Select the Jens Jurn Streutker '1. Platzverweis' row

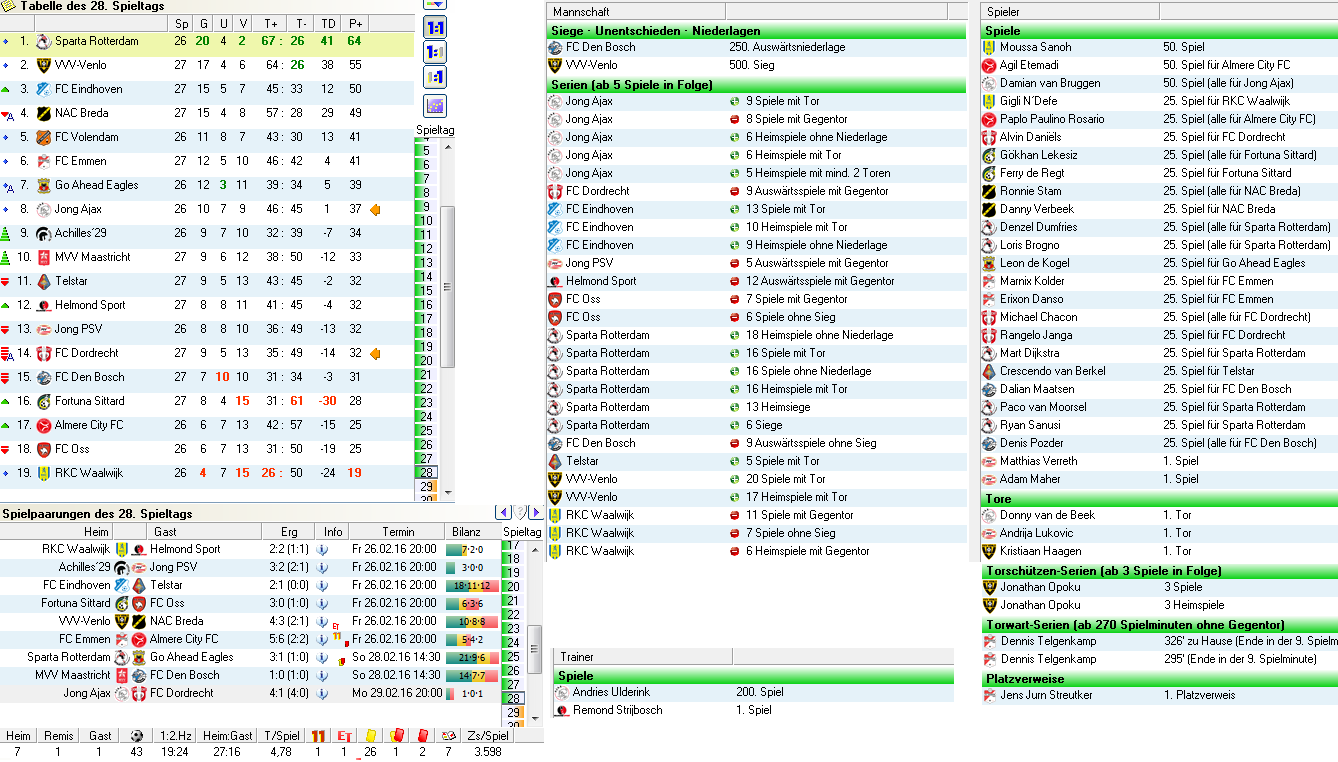point(1159,695)
